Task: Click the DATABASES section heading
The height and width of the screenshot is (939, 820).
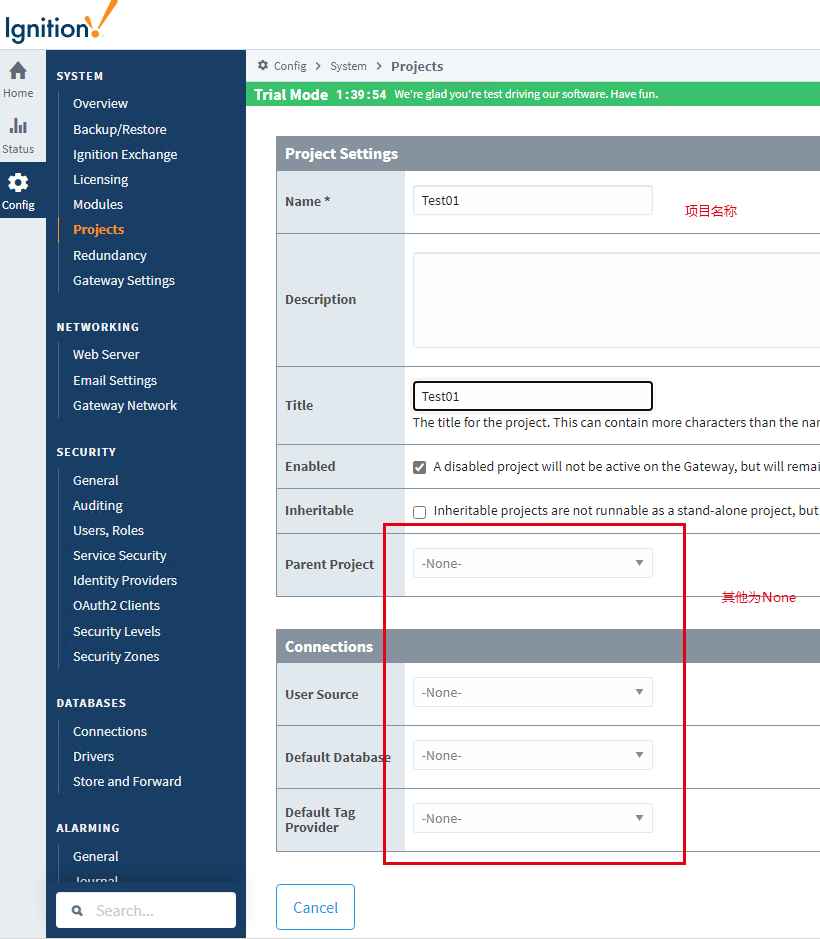Action: [91, 703]
